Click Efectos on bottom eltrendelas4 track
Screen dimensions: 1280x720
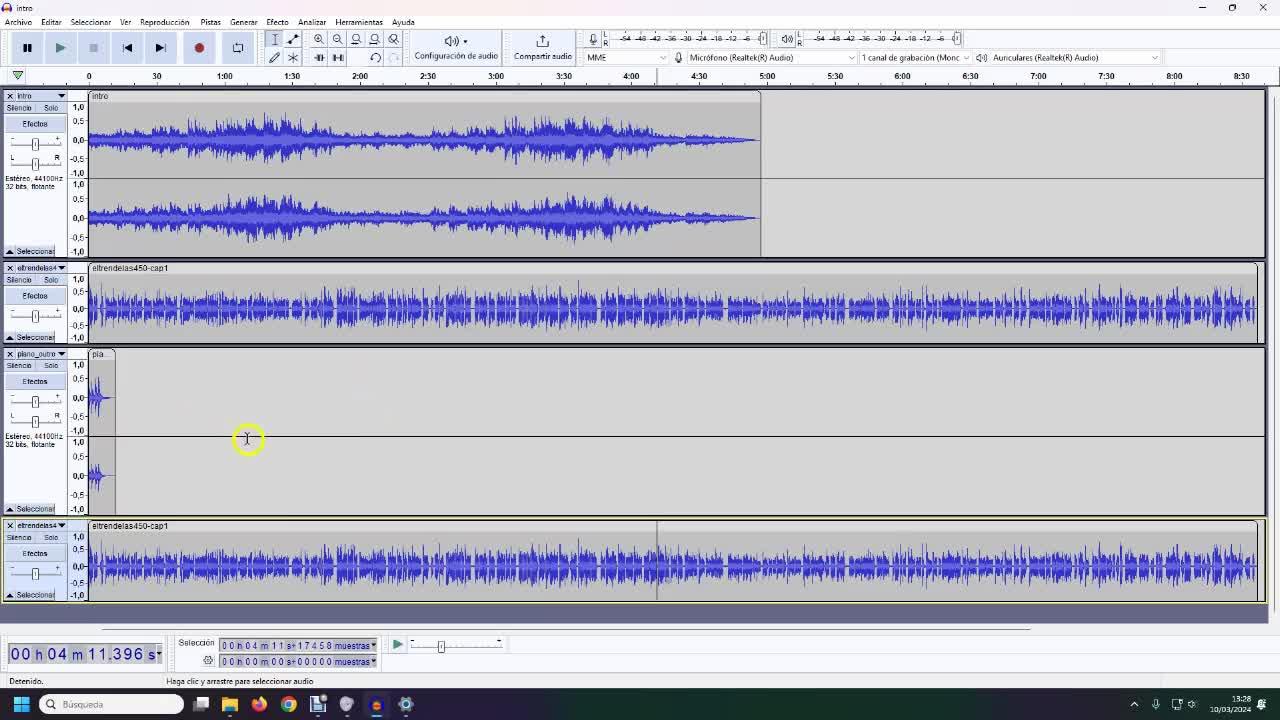pyautogui.click(x=35, y=554)
